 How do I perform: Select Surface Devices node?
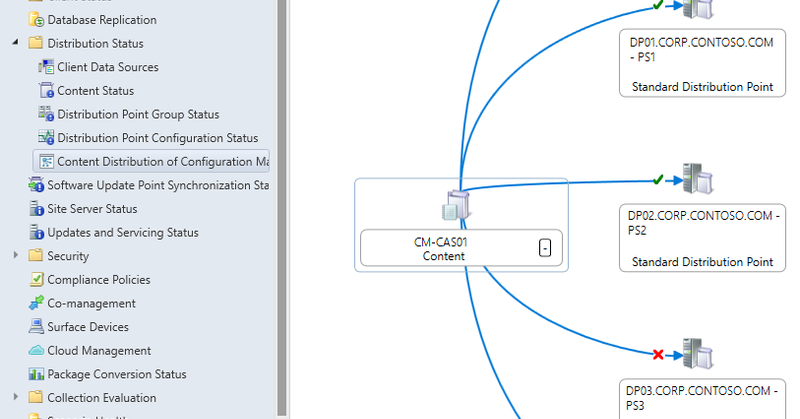click(88, 327)
